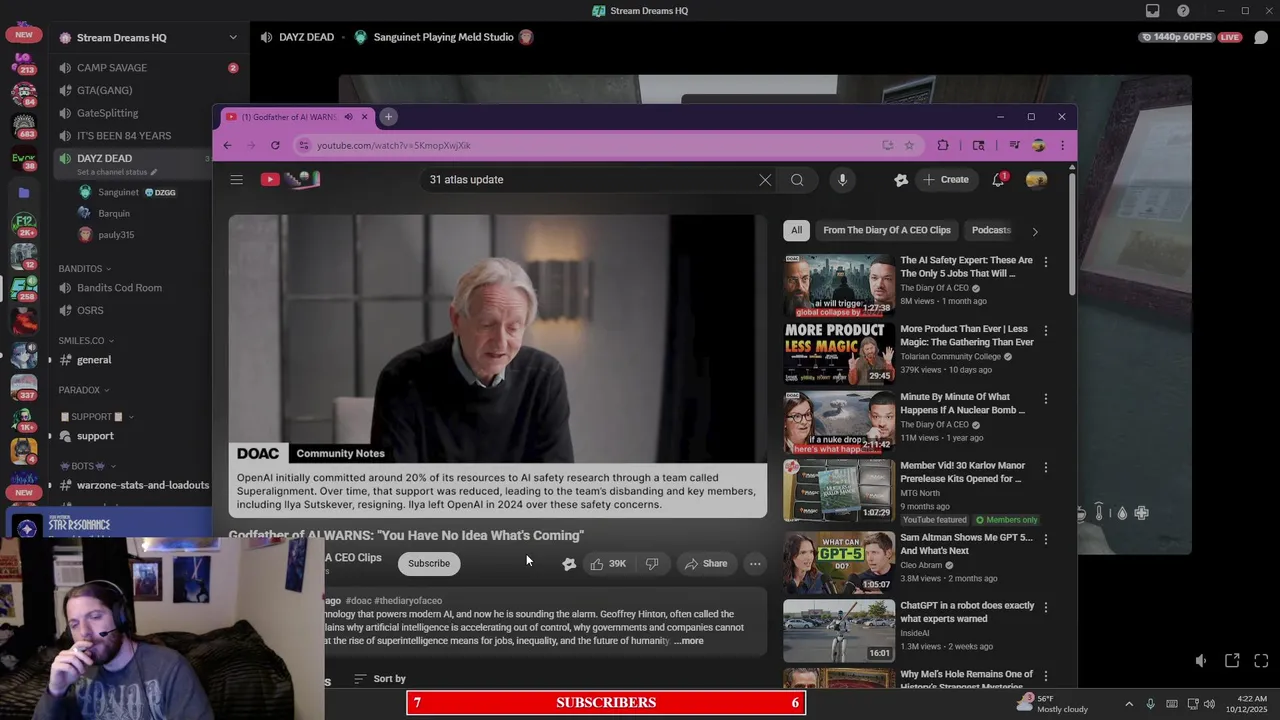Open the Create button
The height and width of the screenshot is (720, 1280).
point(946,180)
